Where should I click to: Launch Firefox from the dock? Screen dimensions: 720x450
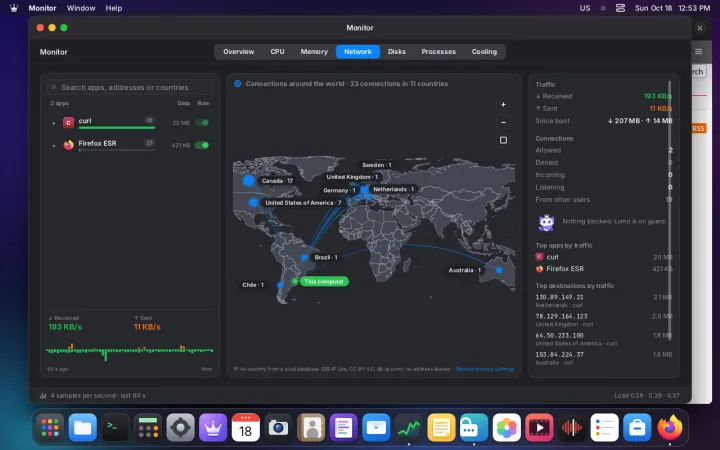tap(669, 428)
